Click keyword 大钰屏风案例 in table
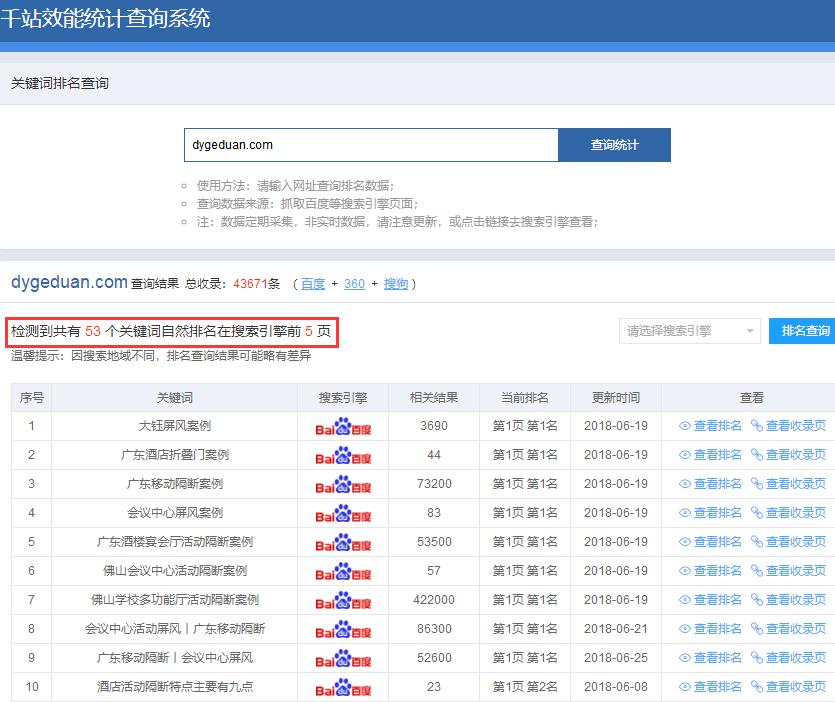 (x=174, y=426)
